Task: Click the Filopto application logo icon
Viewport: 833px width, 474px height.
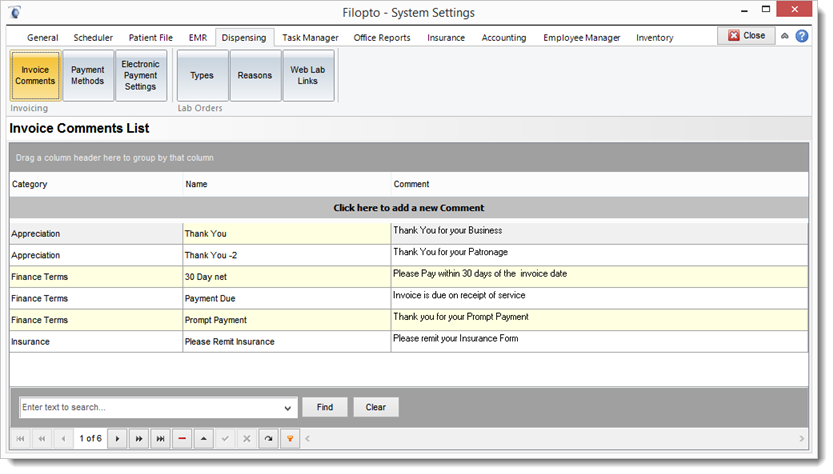Action: [15, 12]
